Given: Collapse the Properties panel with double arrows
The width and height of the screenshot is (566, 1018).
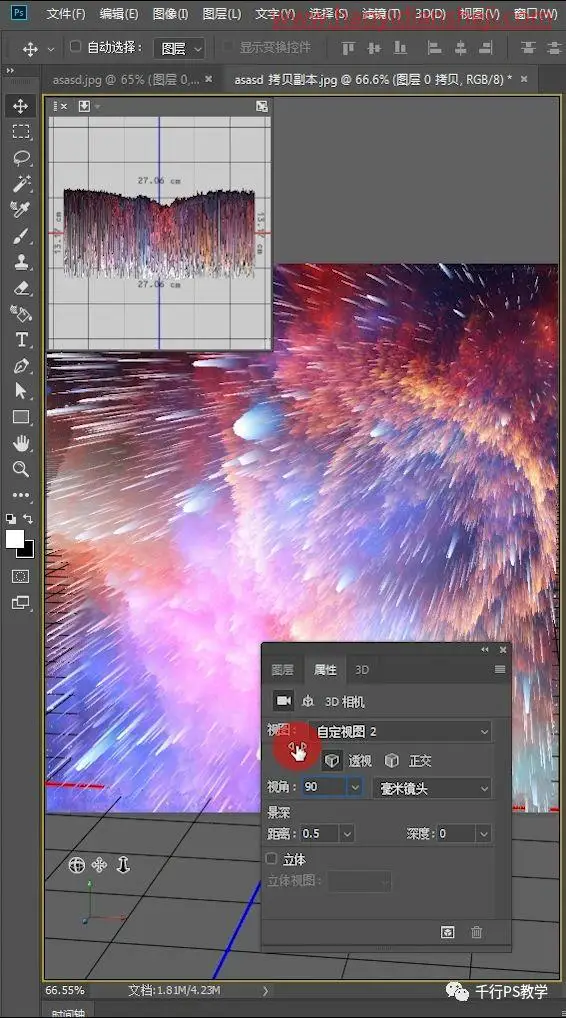Looking at the screenshot, I should [x=485, y=650].
